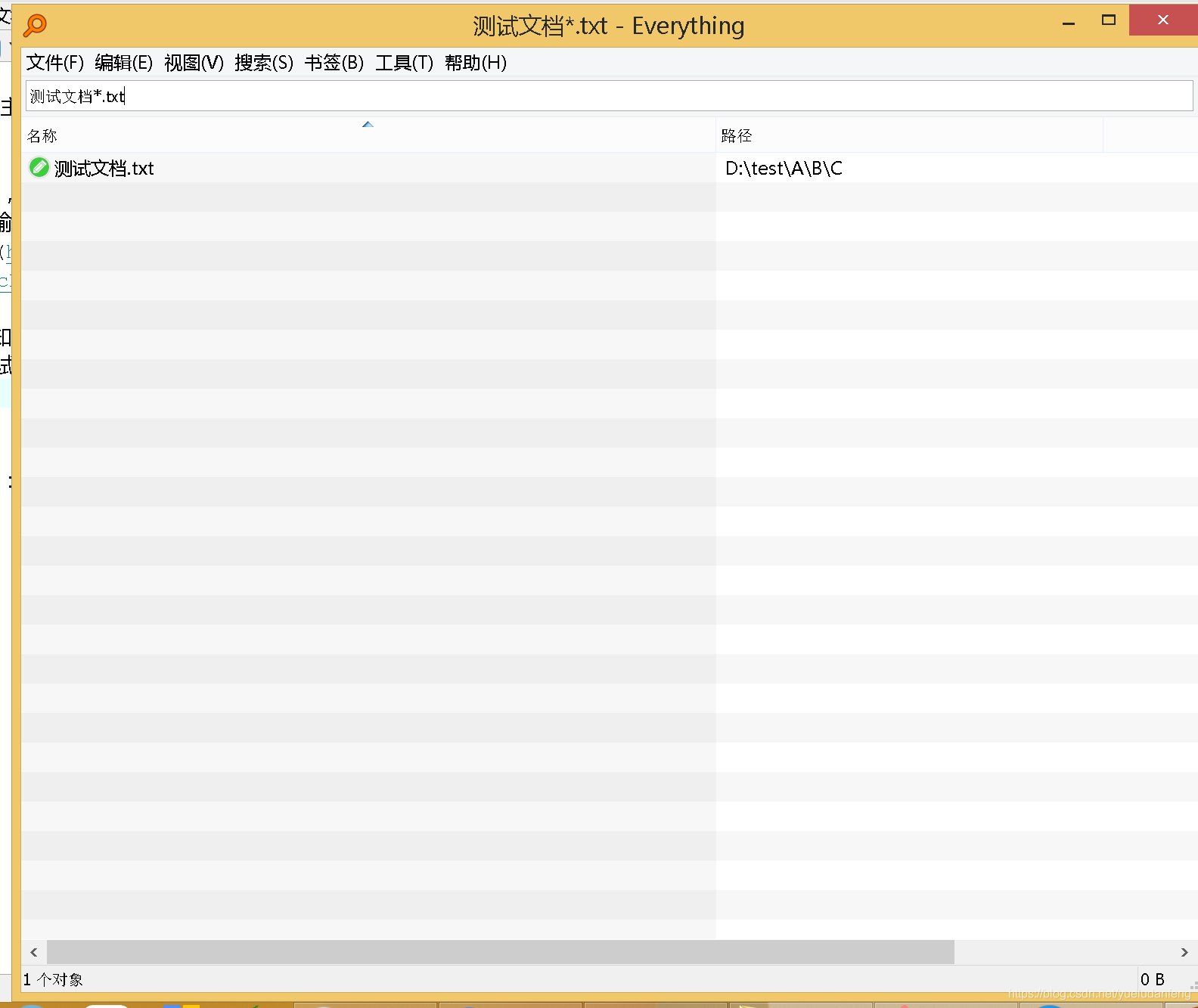Image resolution: width=1198 pixels, height=1008 pixels.
Task: Click the horizontal scrollbar thumb
Action: point(501,952)
